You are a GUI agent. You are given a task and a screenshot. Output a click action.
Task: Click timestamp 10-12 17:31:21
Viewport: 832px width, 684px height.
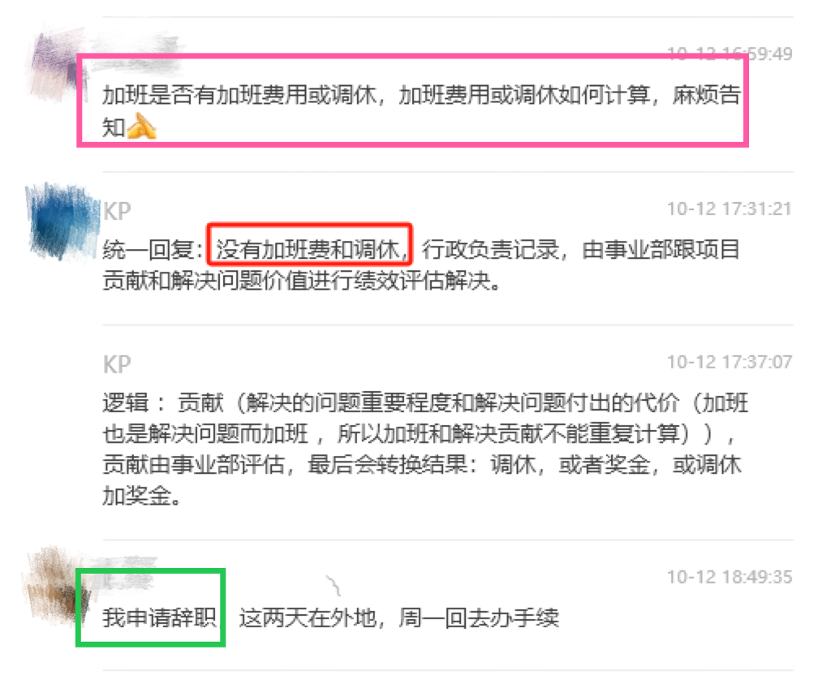coord(729,209)
